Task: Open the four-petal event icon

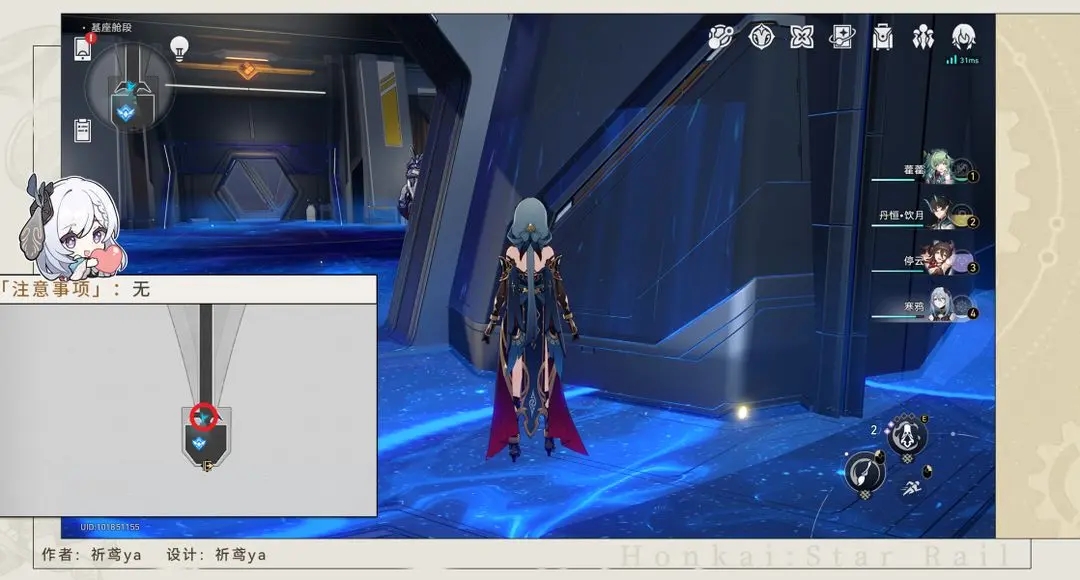Action: (x=802, y=38)
